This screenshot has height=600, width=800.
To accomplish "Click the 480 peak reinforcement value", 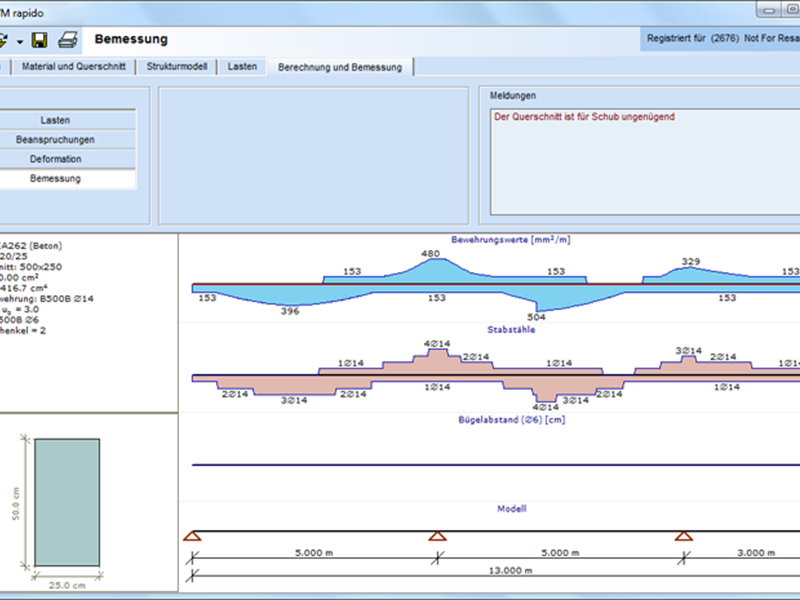I will pyautogui.click(x=431, y=253).
